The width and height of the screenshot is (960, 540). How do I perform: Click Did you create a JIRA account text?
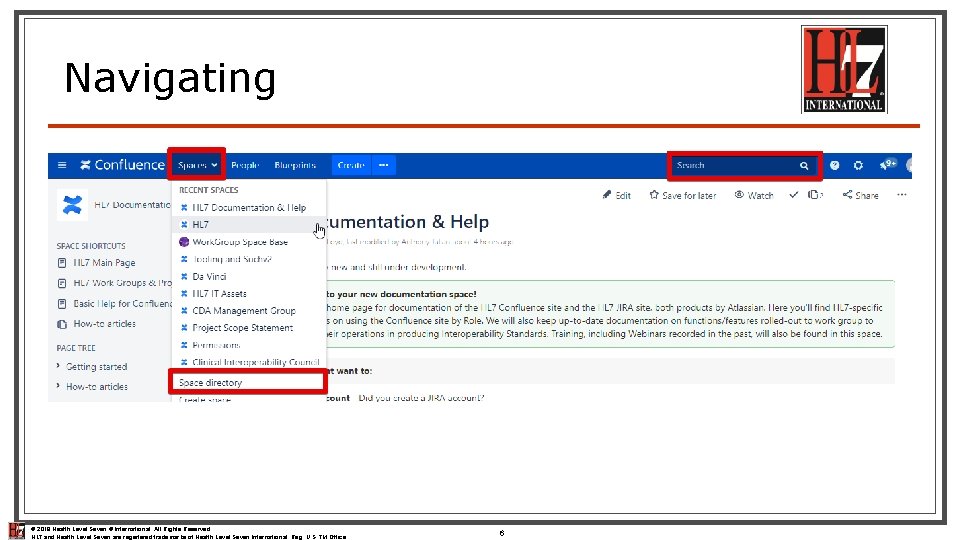click(x=421, y=398)
